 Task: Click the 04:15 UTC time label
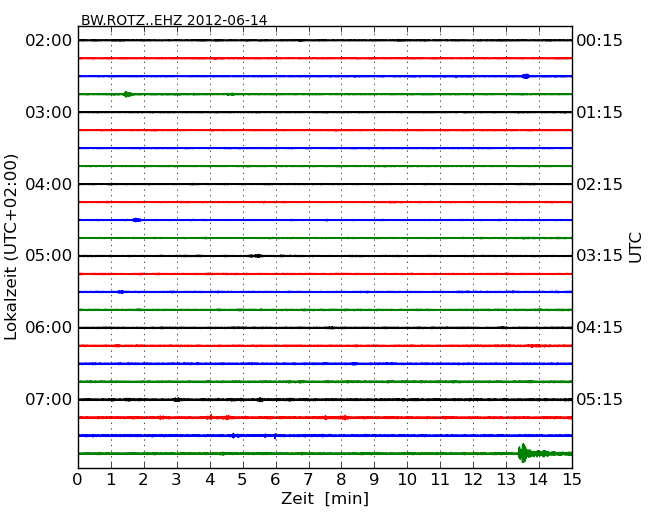click(599, 328)
